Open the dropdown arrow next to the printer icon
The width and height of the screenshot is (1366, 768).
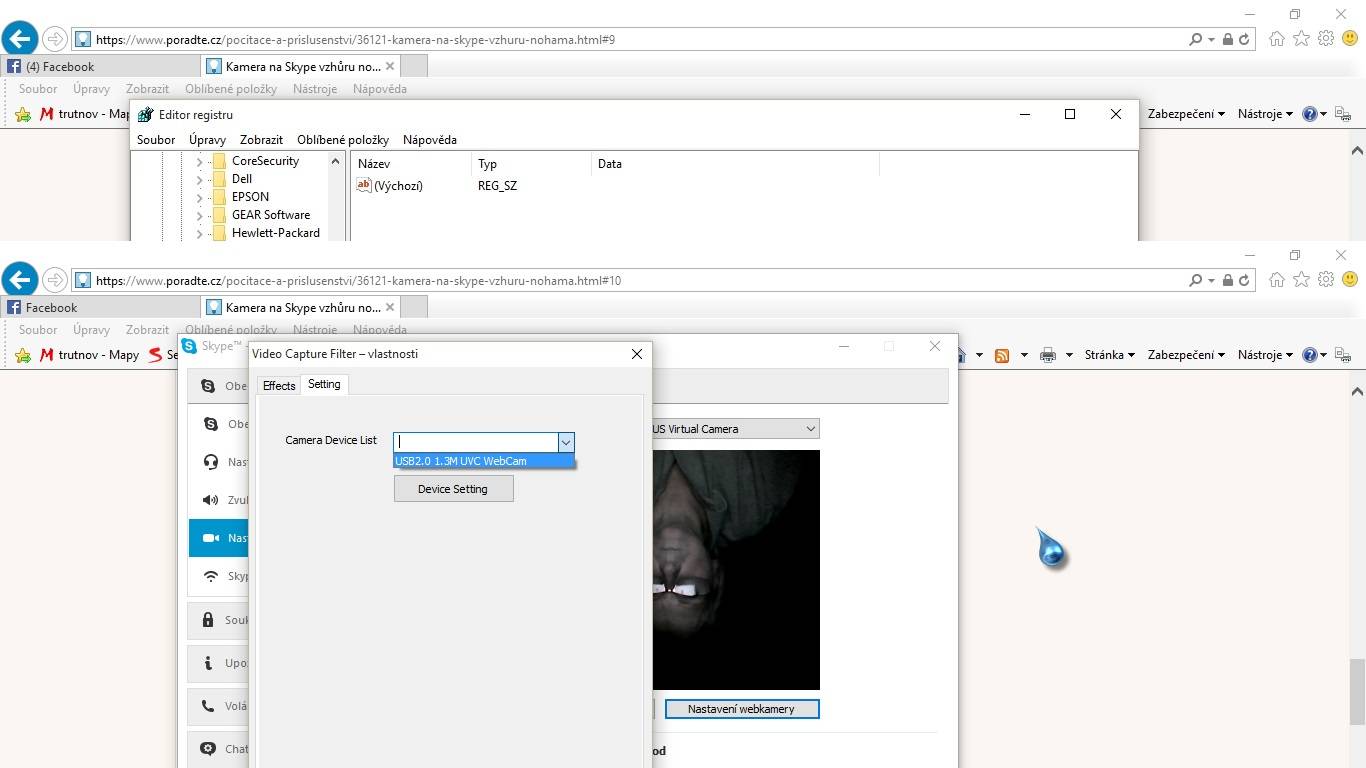1069,355
